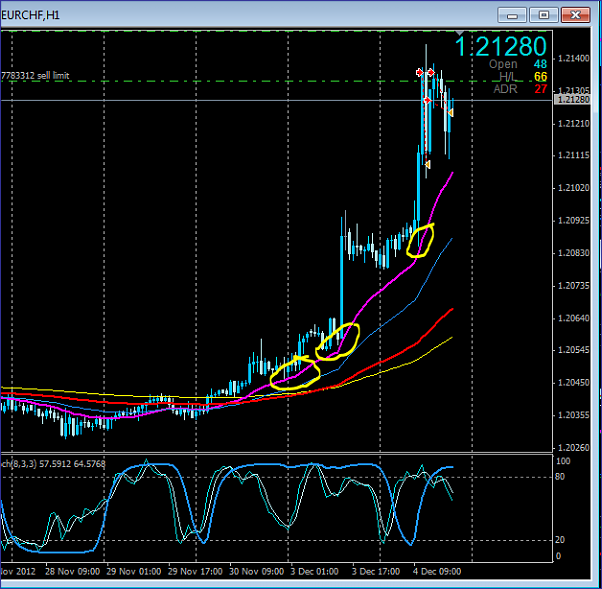Click the '3 Dec 01:00' time label
Image resolution: width=602 pixels, height=589 pixels.
coord(314,572)
